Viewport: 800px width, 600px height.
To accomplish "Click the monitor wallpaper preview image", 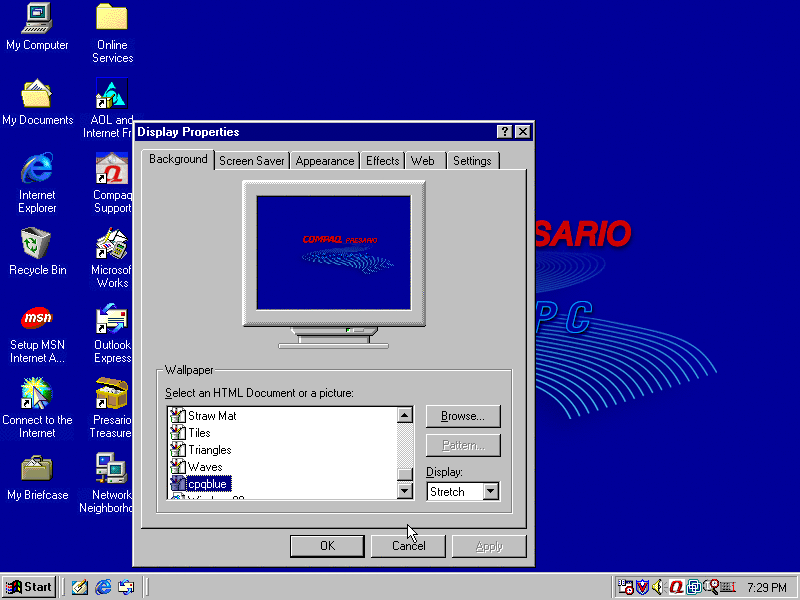I will tap(334, 253).
